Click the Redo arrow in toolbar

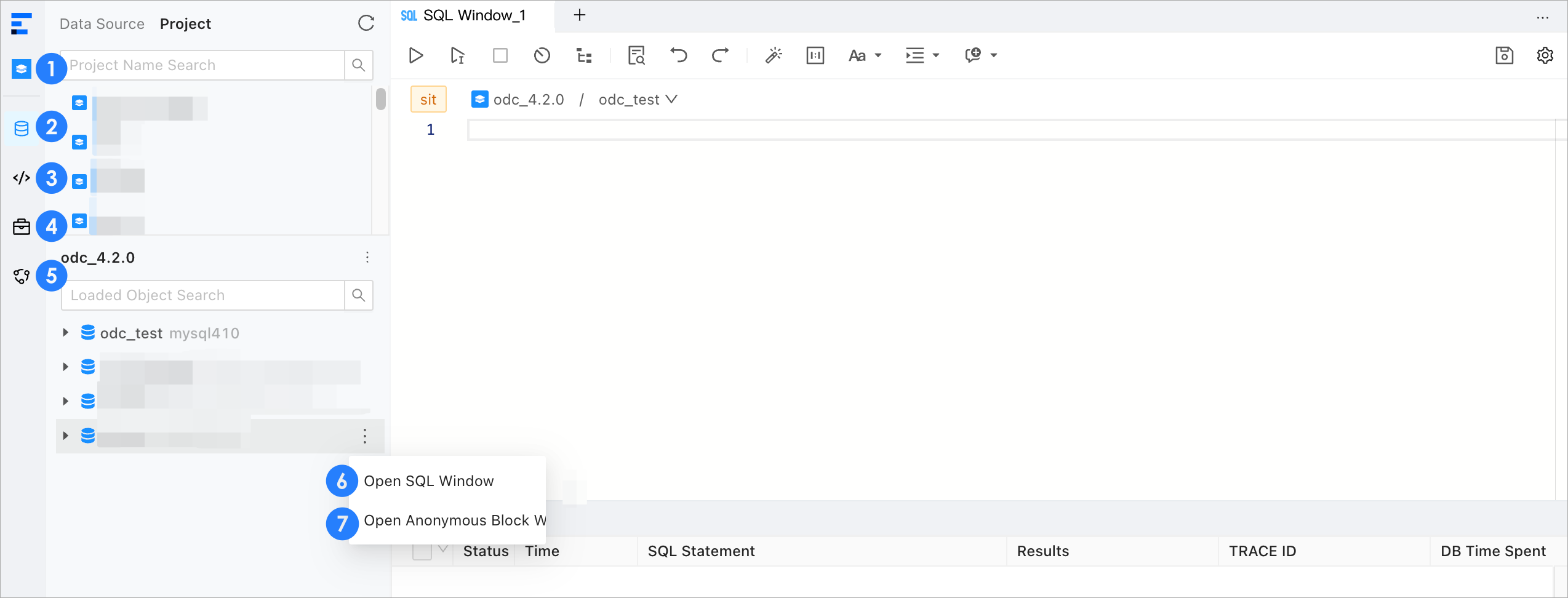[720, 56]
